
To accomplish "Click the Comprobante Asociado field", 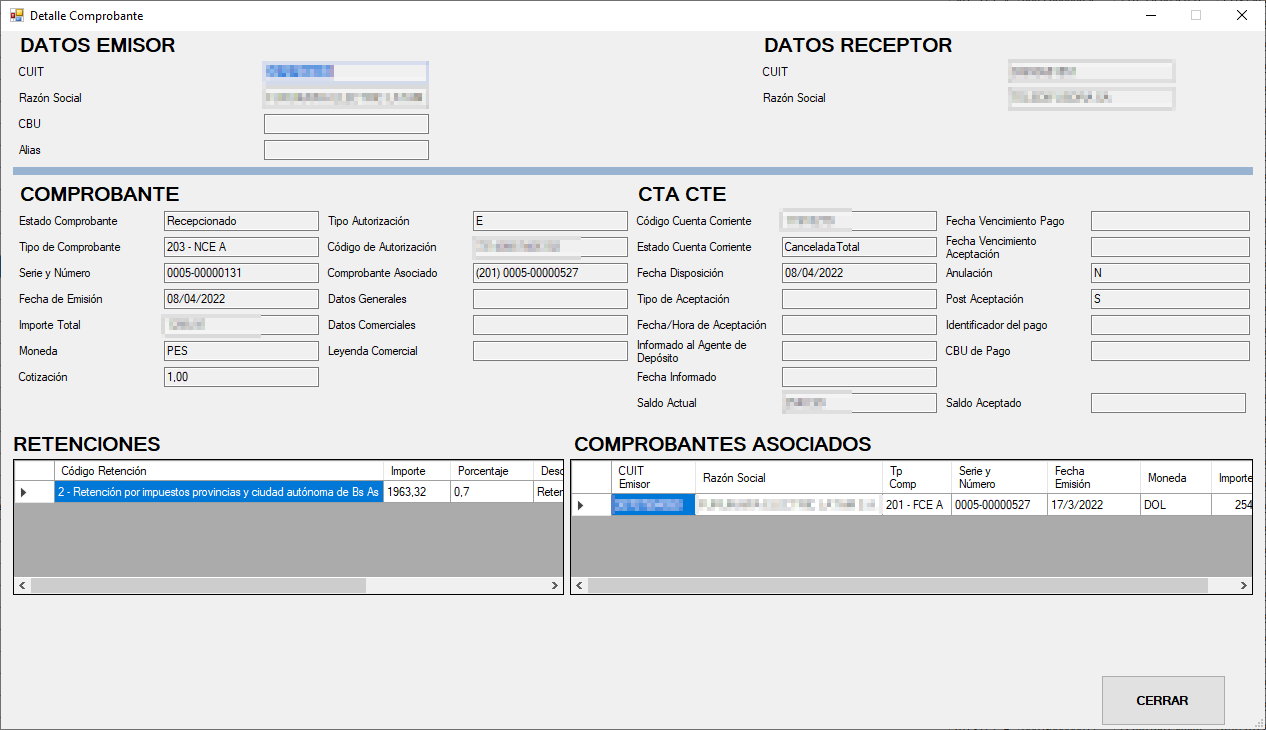I will click(550, 273).
